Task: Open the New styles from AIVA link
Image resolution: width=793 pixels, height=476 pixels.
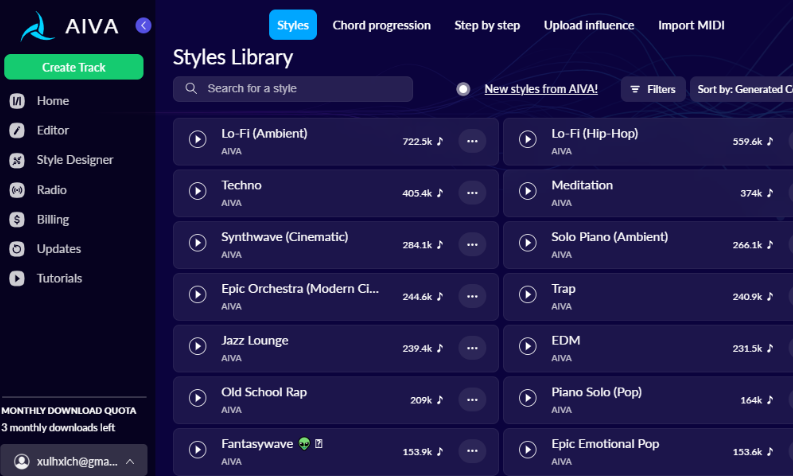Action: click(x=541, y=89)
